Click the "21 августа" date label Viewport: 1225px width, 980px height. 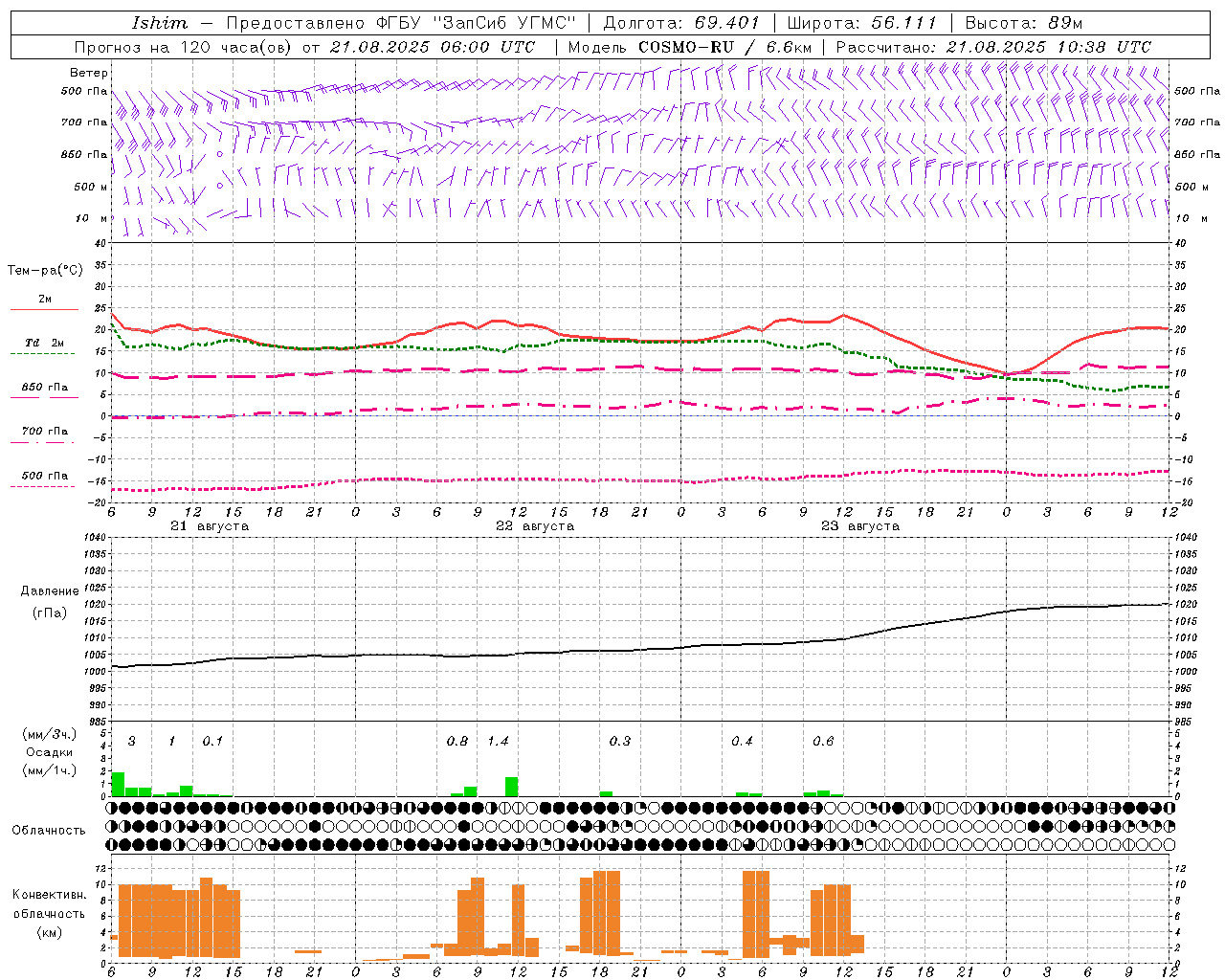coord(210,526)
